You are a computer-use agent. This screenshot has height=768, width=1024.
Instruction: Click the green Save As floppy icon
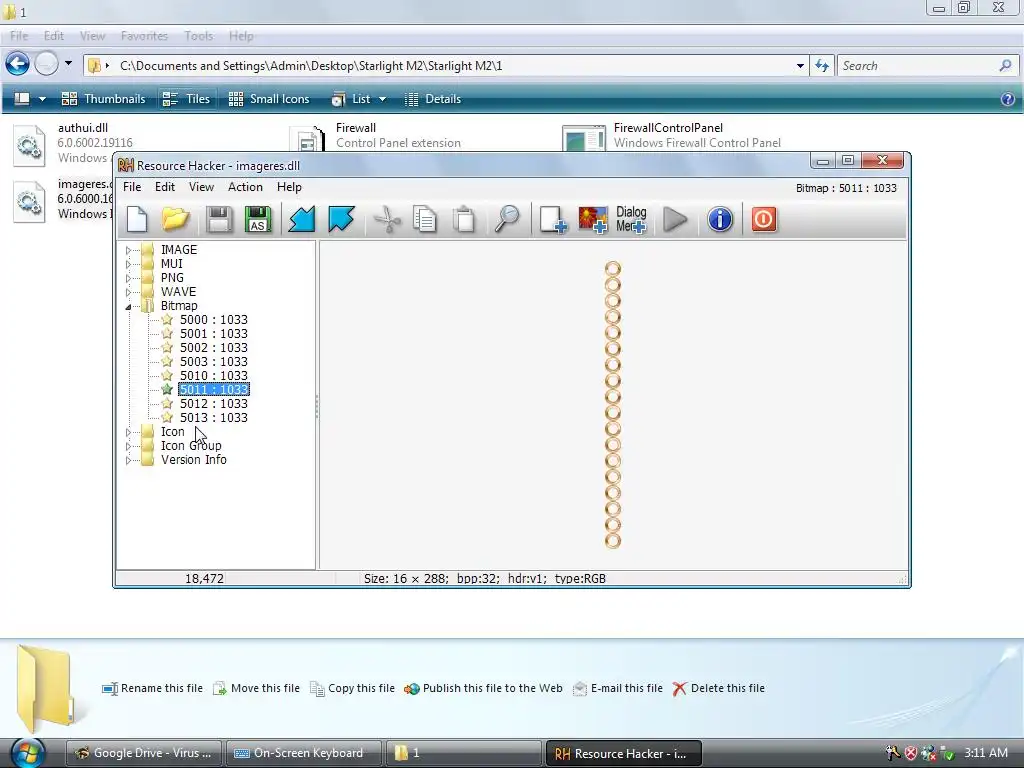pyautogui.click(x=258, y=219)
